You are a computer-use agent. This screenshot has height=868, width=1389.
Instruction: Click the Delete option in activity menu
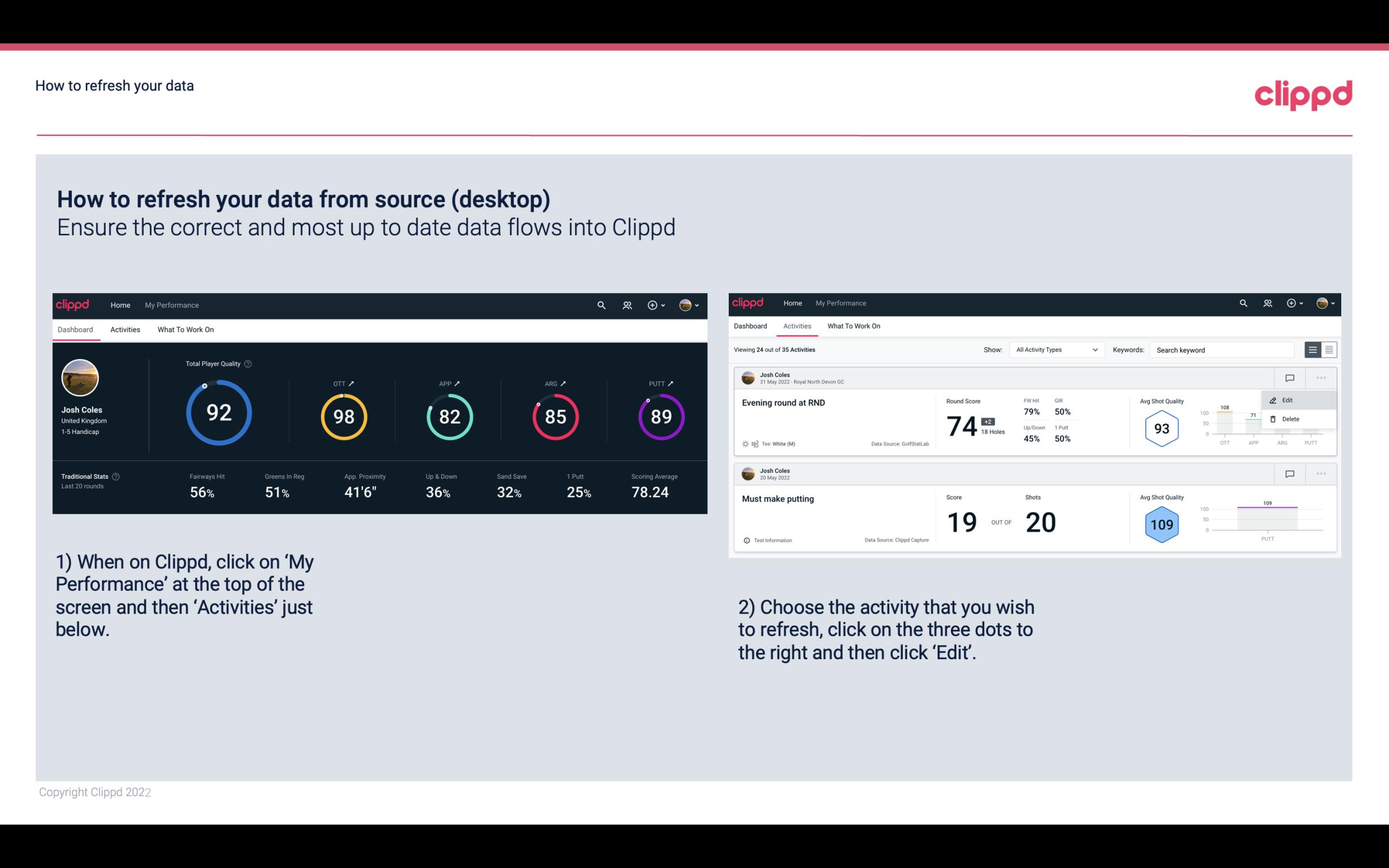(x=1290, y=419)
